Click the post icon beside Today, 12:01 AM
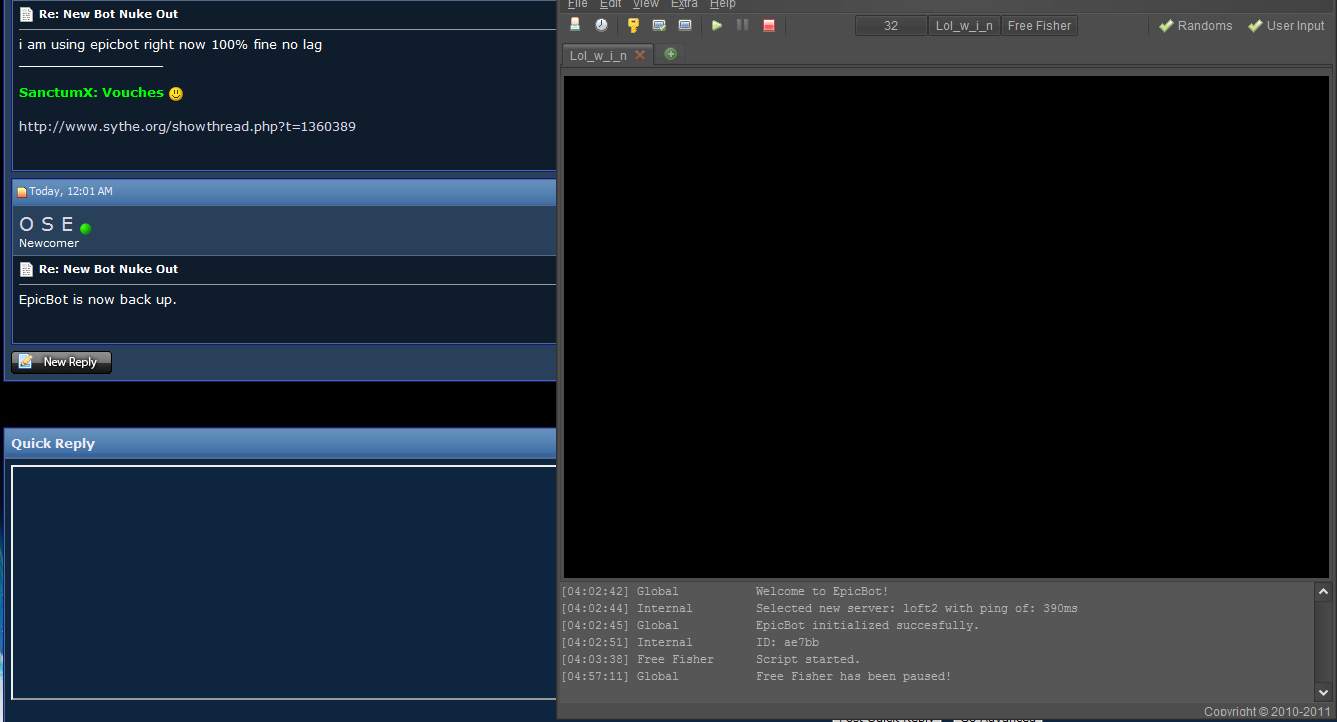 point(22,192)
